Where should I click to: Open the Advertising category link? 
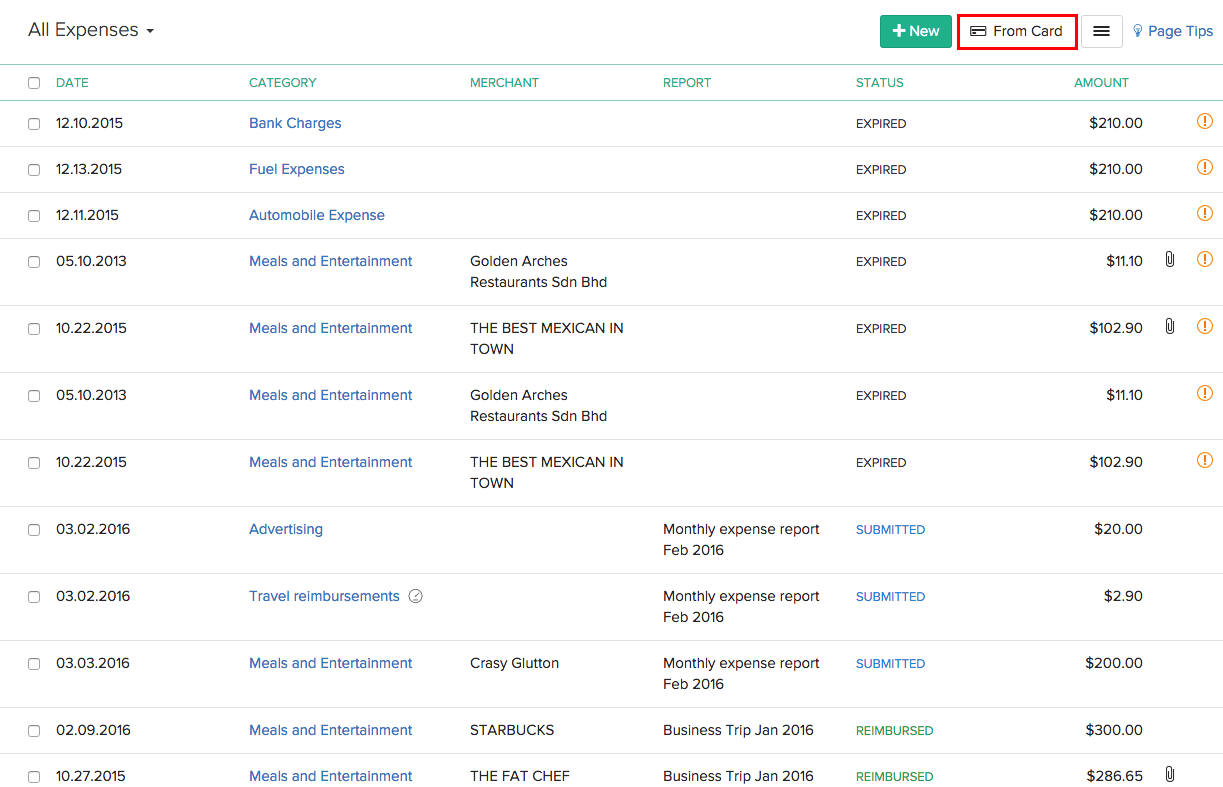pos(286,529)
